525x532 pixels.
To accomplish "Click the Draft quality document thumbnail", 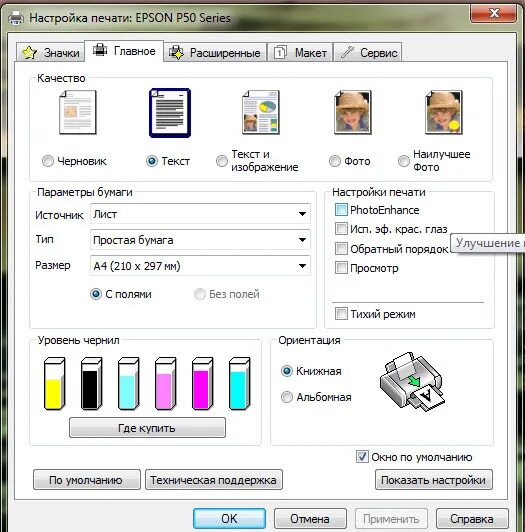I will 78,112.
